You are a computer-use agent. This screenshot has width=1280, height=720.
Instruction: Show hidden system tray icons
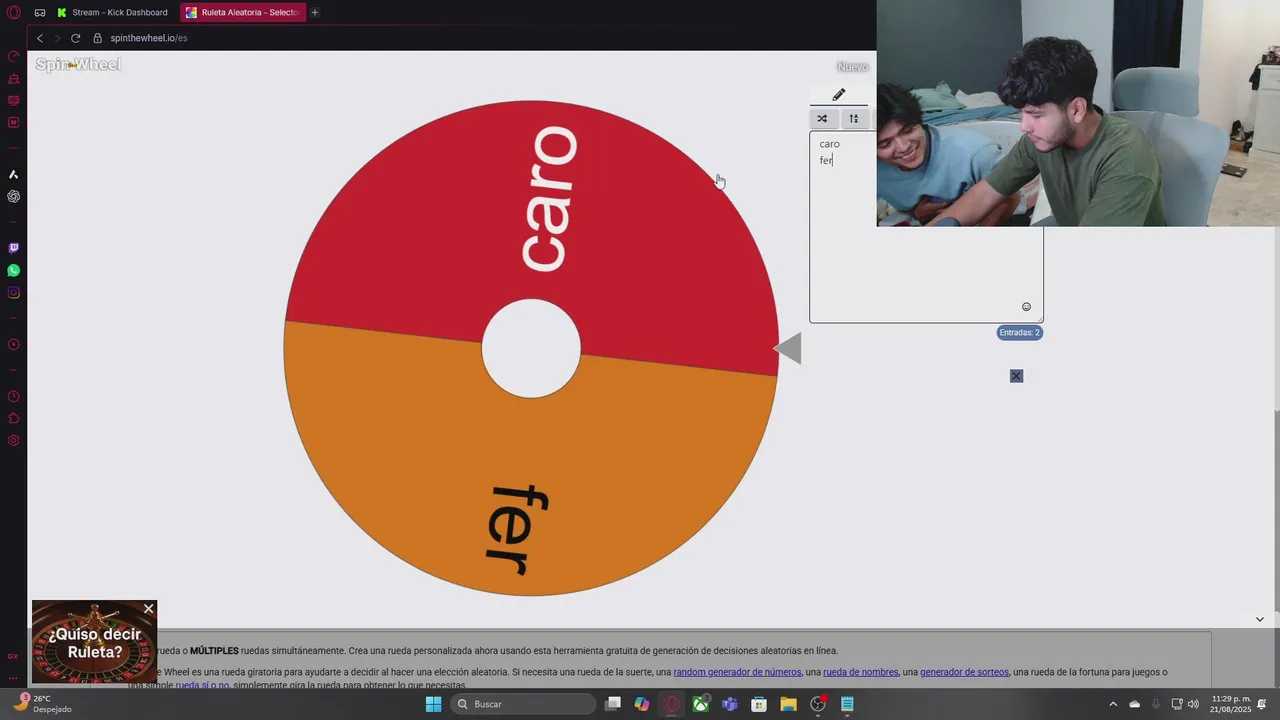(x=1113, y=704)
